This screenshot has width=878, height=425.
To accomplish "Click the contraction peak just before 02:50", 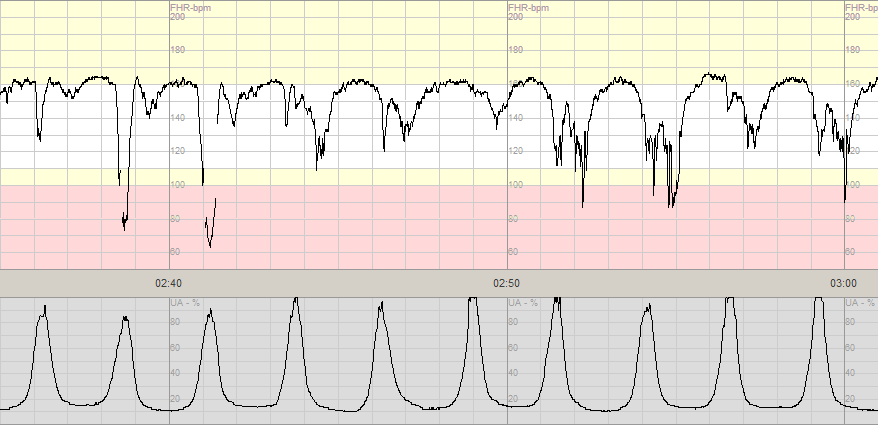I will click(x=471, y=302).
